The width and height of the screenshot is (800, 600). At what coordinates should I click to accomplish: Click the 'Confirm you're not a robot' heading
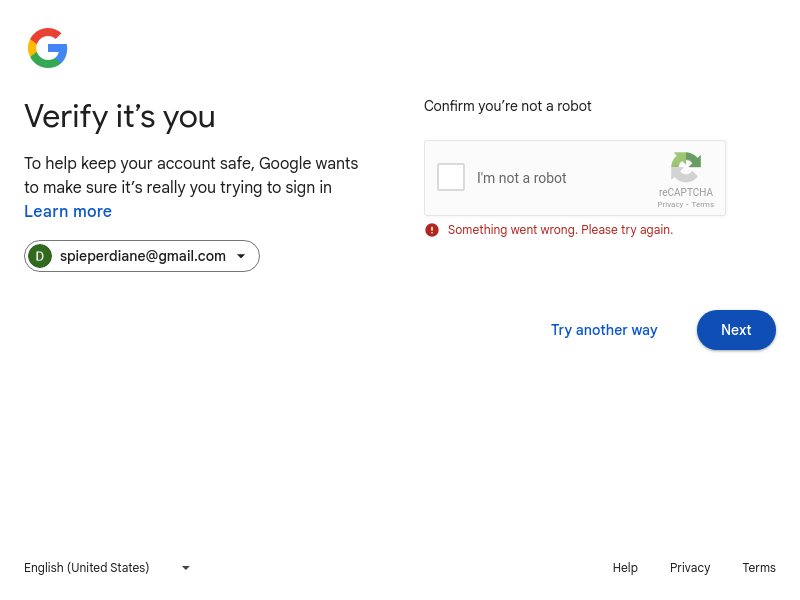pos(508,106)
